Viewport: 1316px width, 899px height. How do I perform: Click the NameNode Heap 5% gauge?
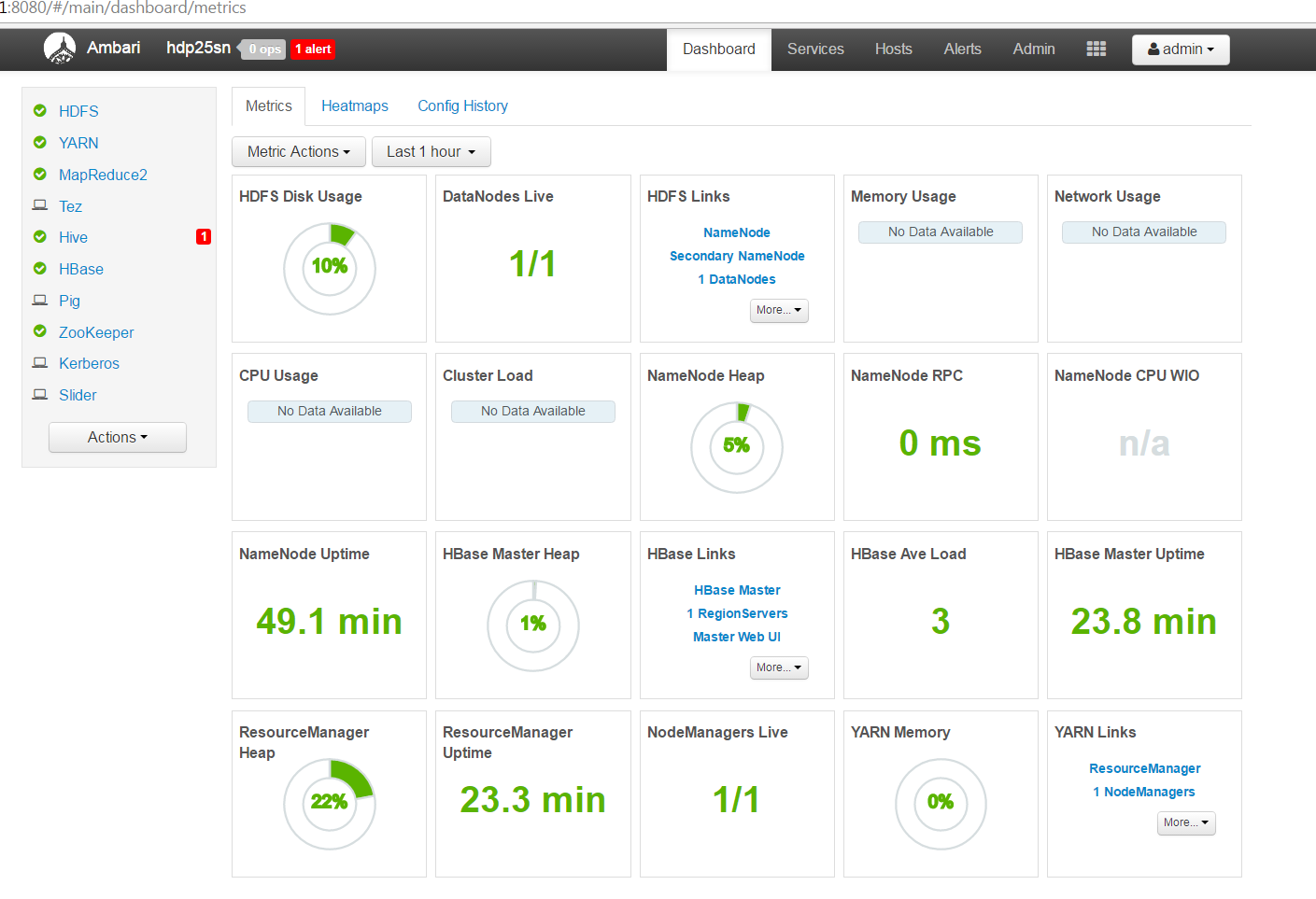[737, 447]
